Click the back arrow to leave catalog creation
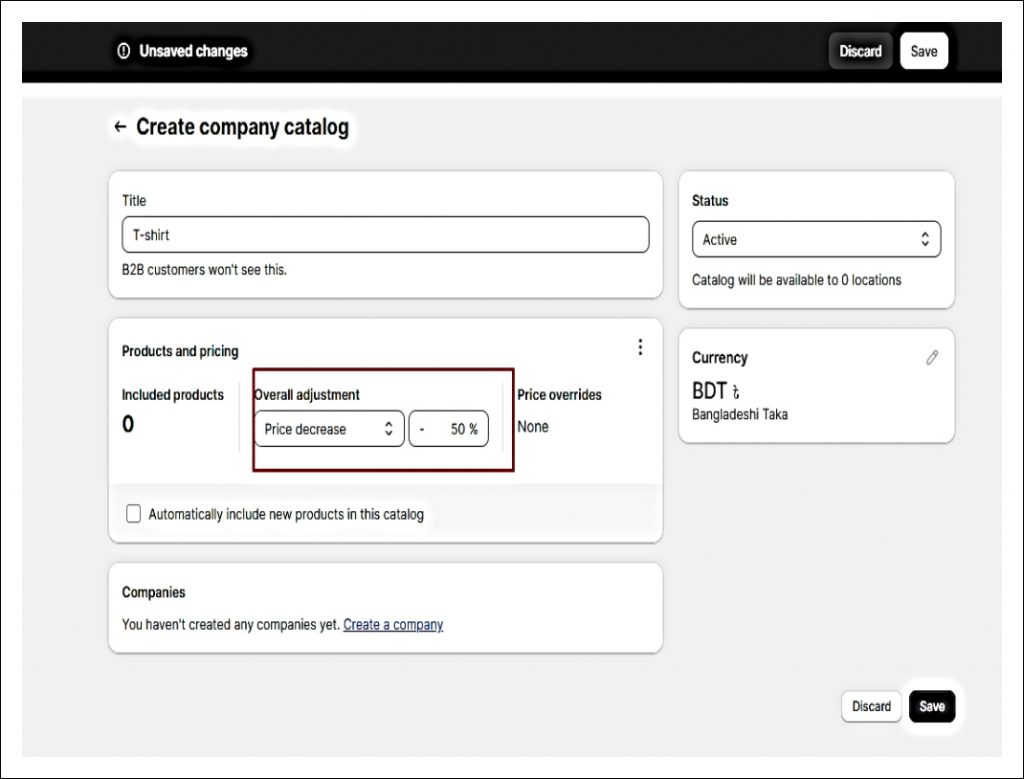The image size is (1024, 779). click(x=119, y=126)
